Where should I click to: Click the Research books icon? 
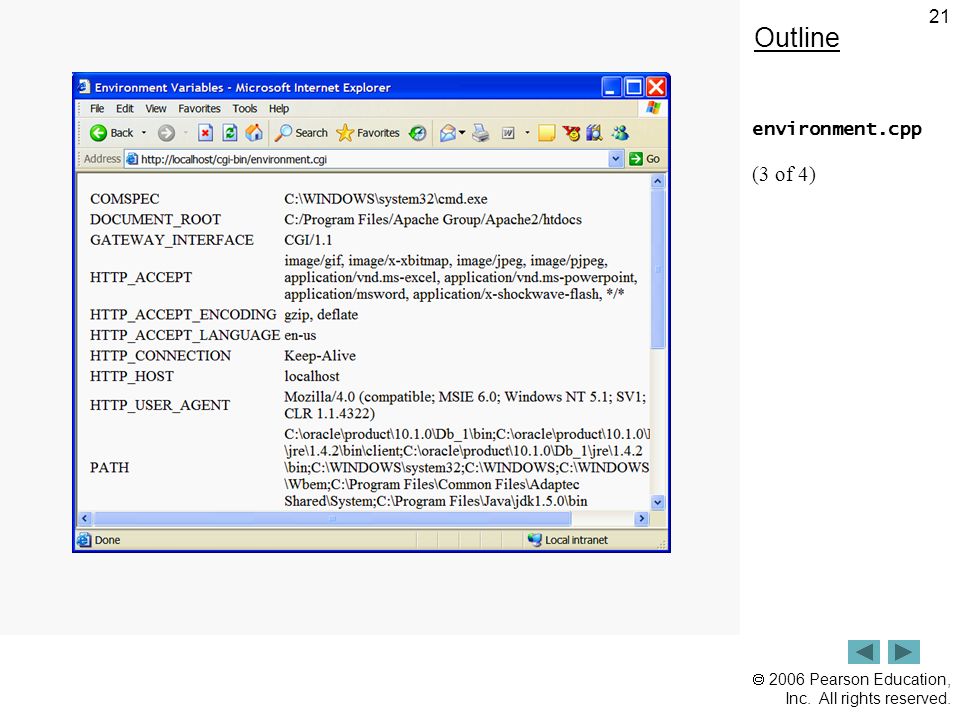594,133
